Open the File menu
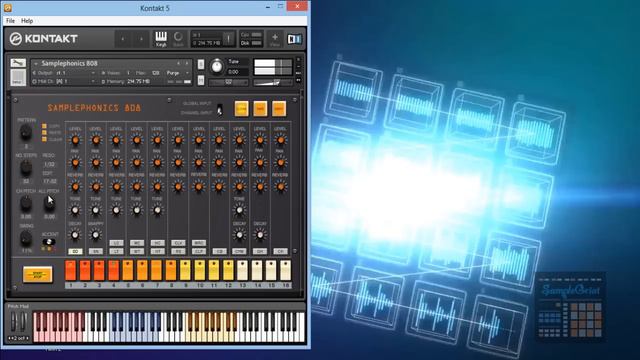Image resolution: width=640 pixels, height=360 pixels. click(x=10, y=21)
